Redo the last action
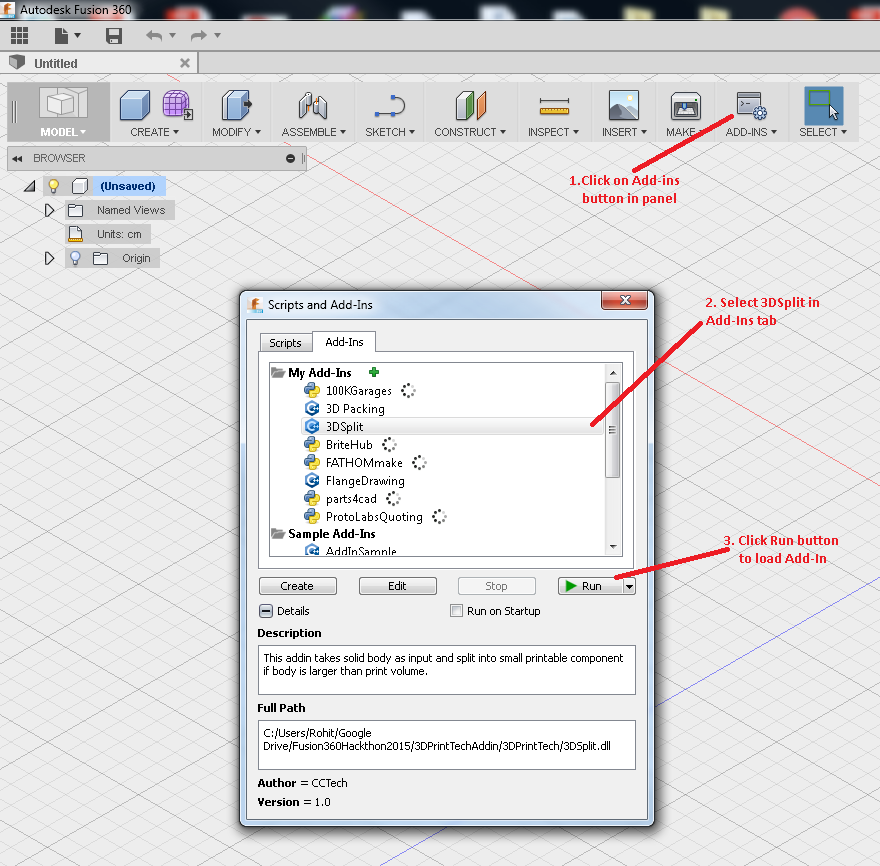Image resolution: width=880 pixels, height=866 pixels. 198,36
